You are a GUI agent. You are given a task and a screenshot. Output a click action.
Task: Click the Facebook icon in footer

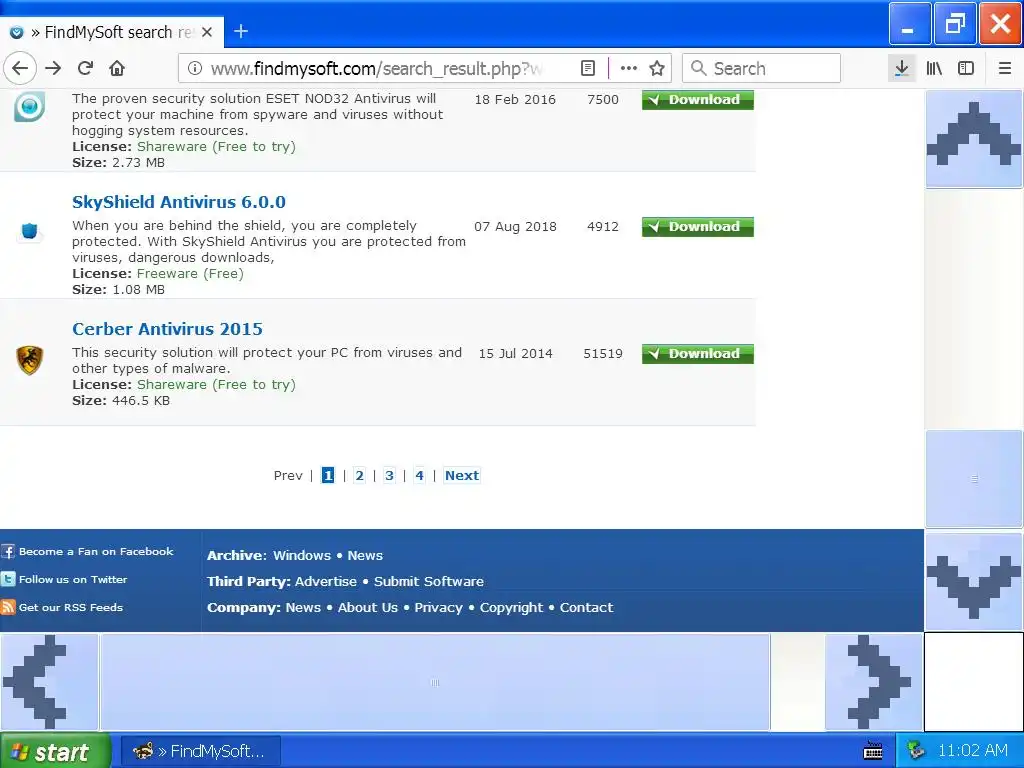point(8,552)
